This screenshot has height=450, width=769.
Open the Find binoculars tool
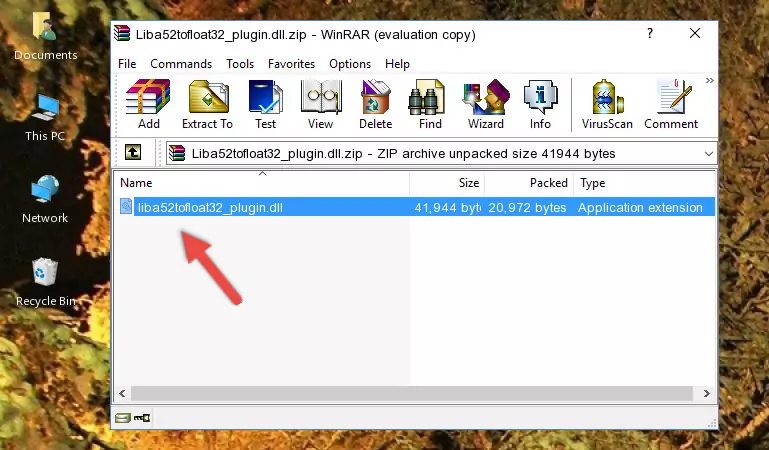click(430, 104)
